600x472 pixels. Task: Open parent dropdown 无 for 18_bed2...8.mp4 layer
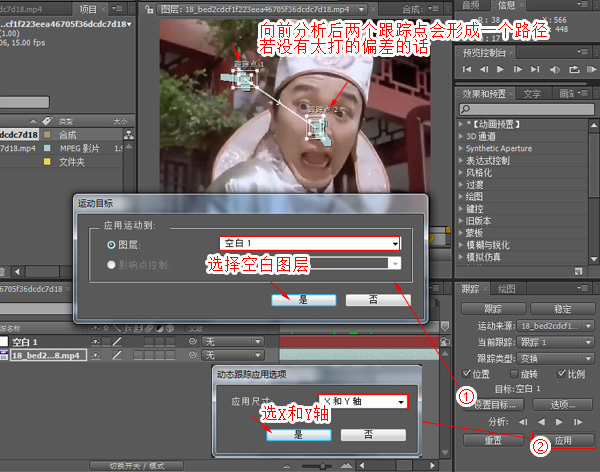pos(233,355)
